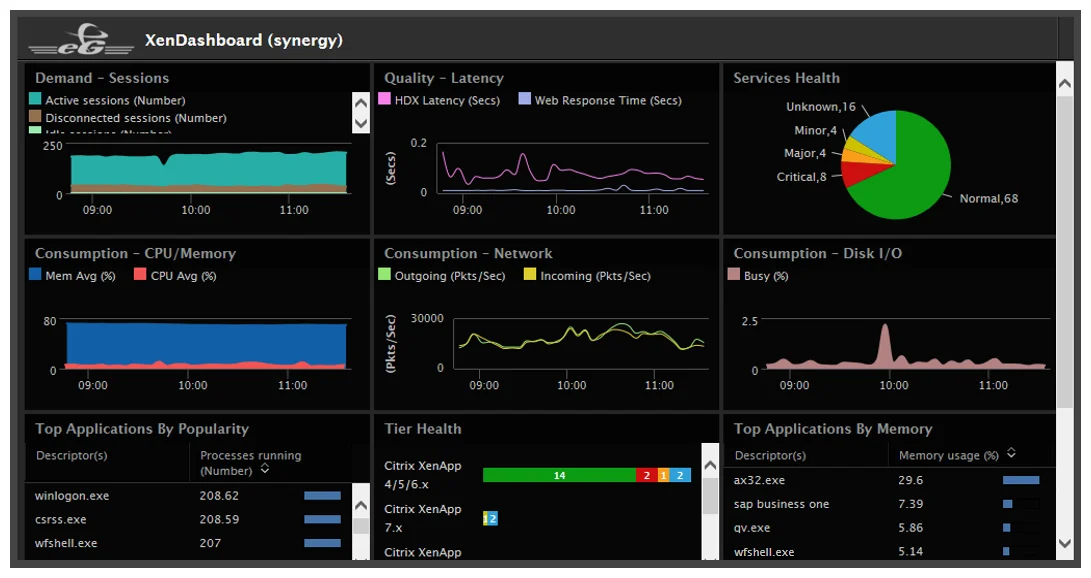Click green 14 segment of XenApp 4/5/6.x

[x=559, y=475]
